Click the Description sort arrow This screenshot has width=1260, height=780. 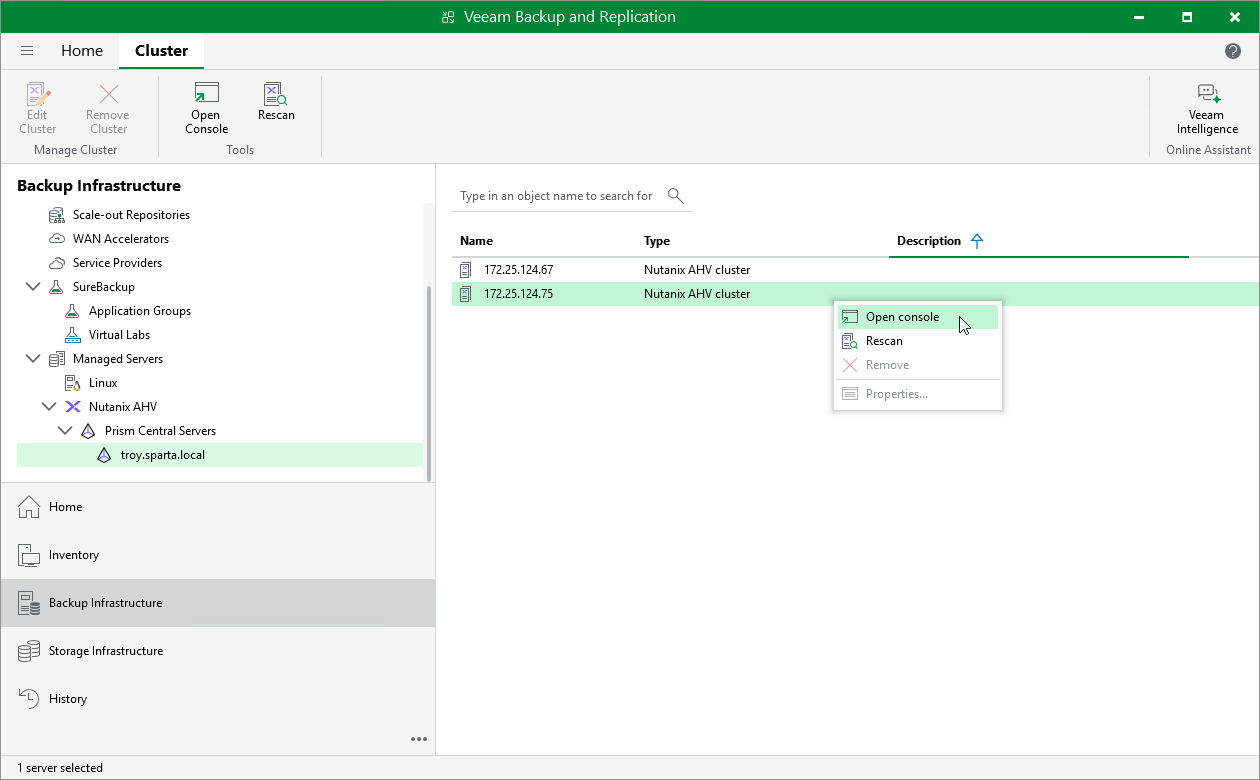977,241
